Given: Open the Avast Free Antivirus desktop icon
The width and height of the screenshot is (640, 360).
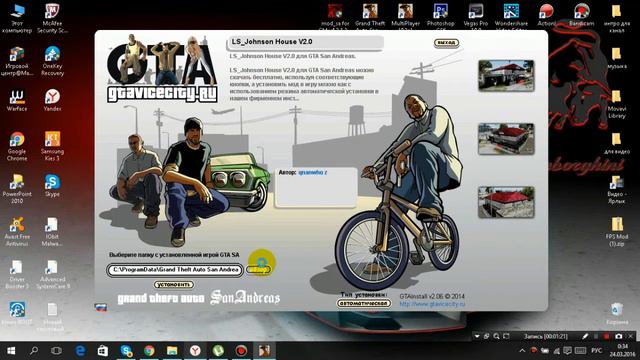Looking at the screenshot, I should [17, 232].
